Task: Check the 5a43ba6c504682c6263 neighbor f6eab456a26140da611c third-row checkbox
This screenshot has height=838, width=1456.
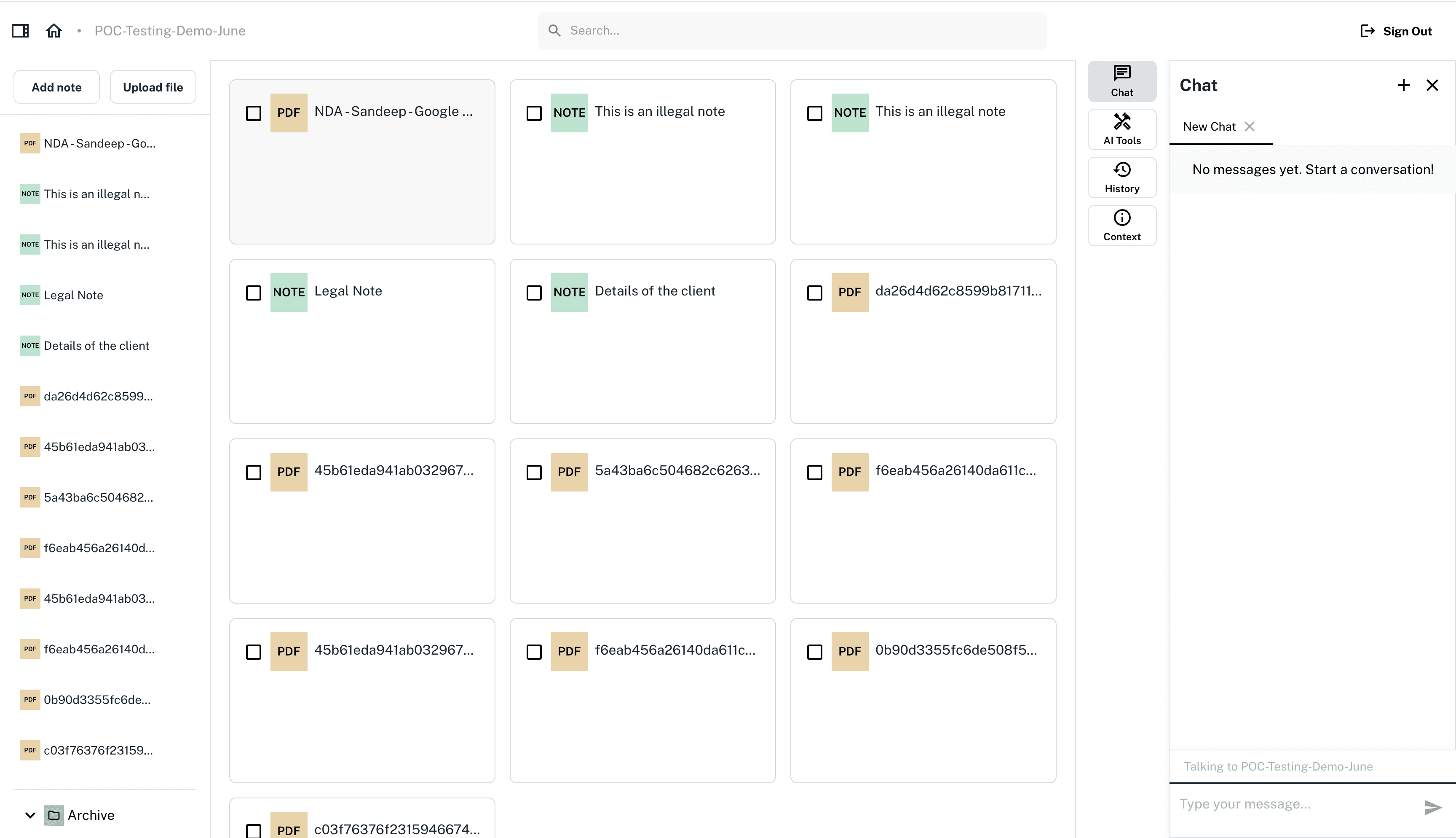Action: [815, 473]
